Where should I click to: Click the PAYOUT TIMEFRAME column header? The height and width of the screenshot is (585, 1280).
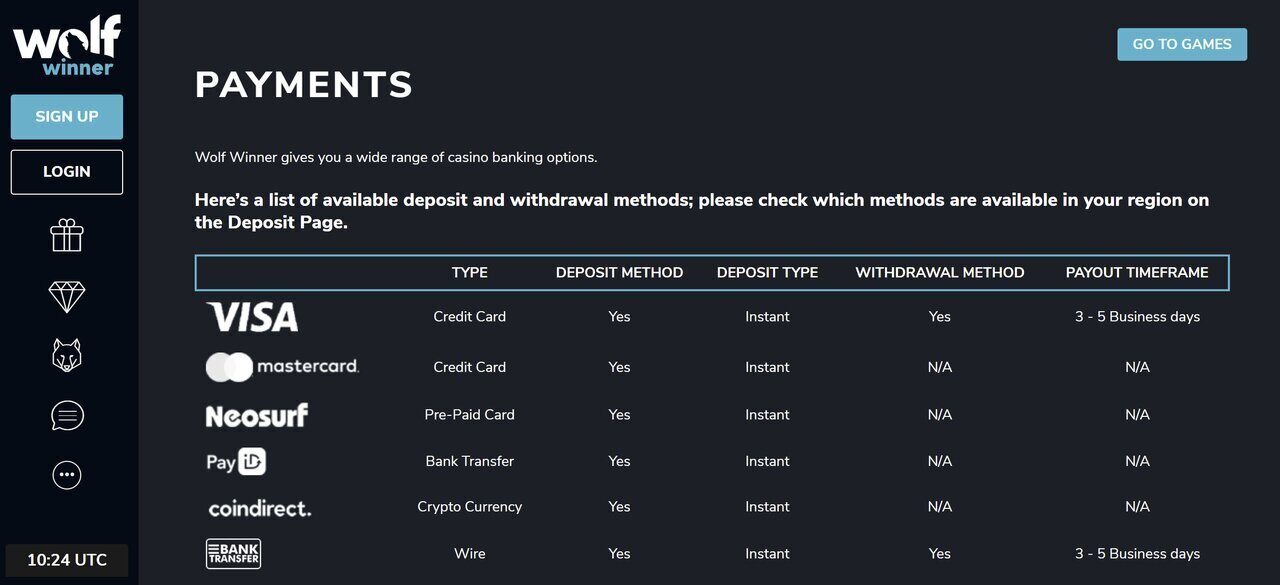(1137, 272)
